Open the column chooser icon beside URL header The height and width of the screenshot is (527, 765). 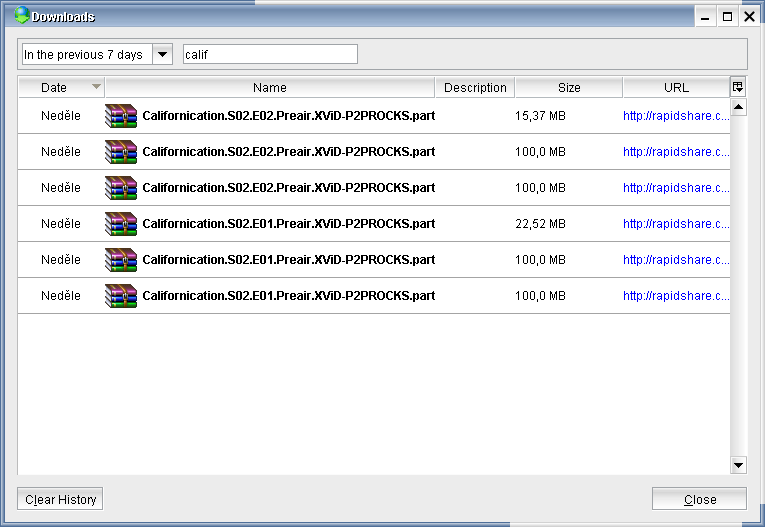(x=738, y=87)
